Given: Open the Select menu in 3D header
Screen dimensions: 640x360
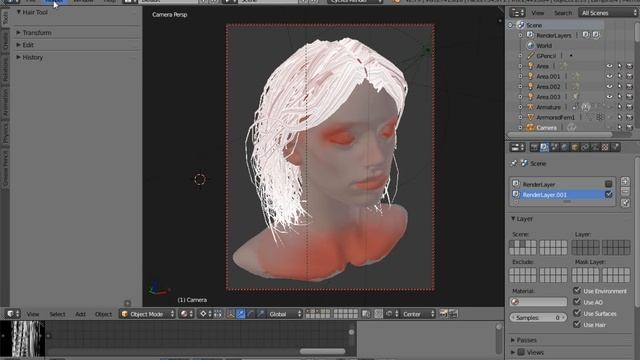Looking at the screenshot, I should pyautogui.click(x=57, y=314).
